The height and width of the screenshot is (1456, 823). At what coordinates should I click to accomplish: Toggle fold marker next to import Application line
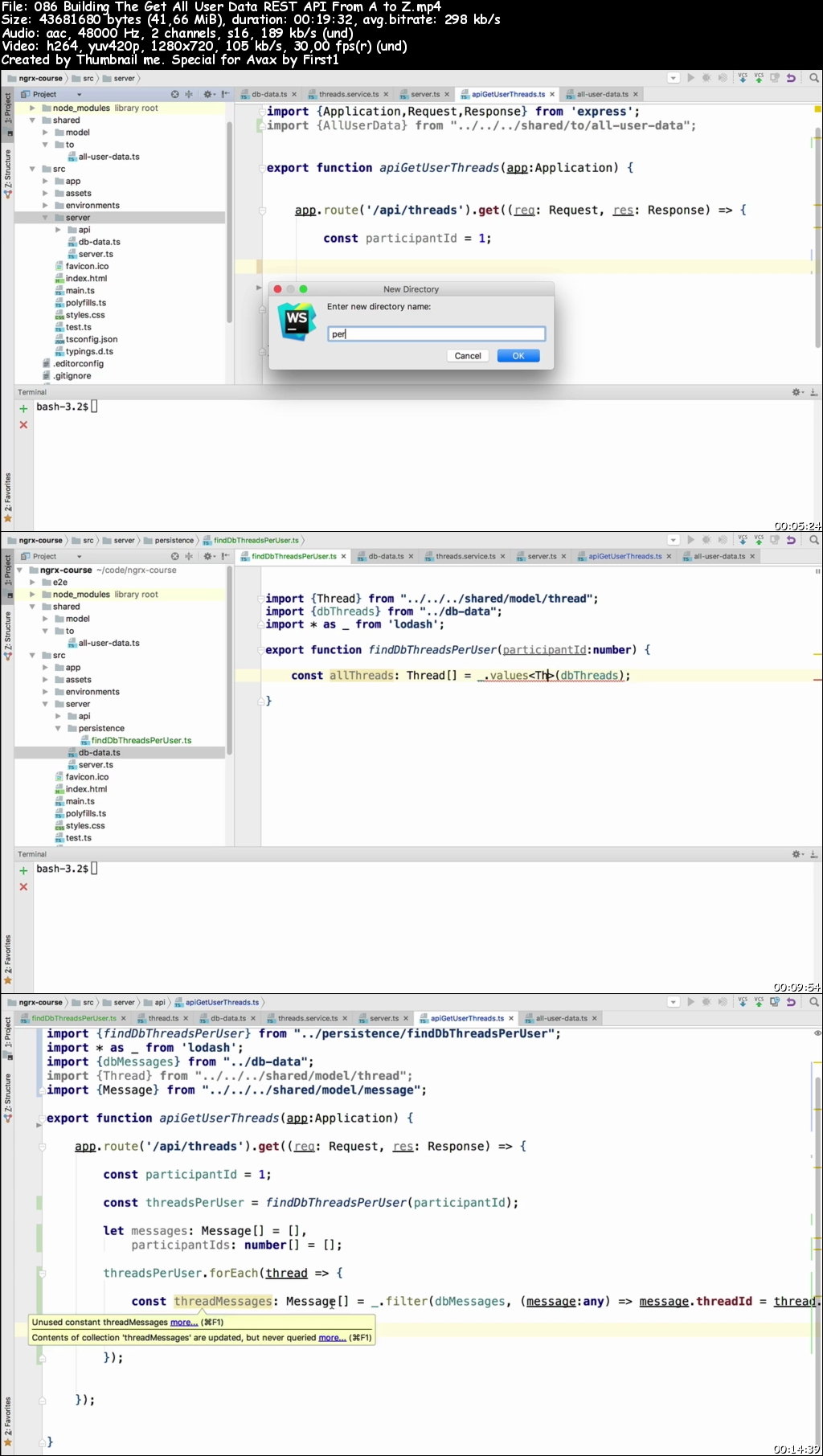click(261, 112)
